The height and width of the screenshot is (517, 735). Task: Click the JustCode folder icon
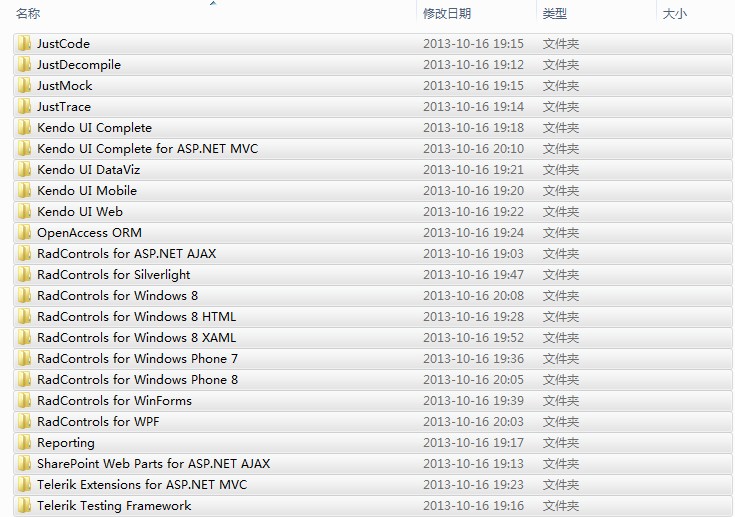click(24, 44)
